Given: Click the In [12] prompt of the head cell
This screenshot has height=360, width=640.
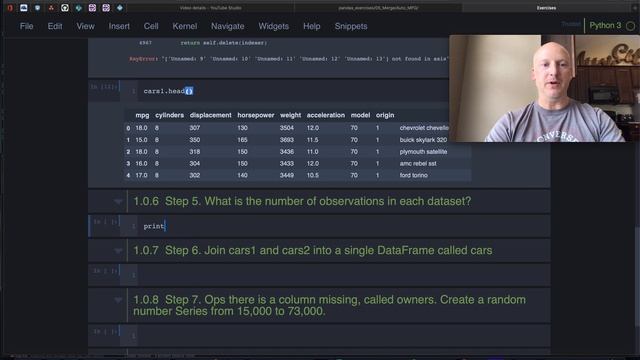Looking at the screenshot, I should click(x=104, y=87).
